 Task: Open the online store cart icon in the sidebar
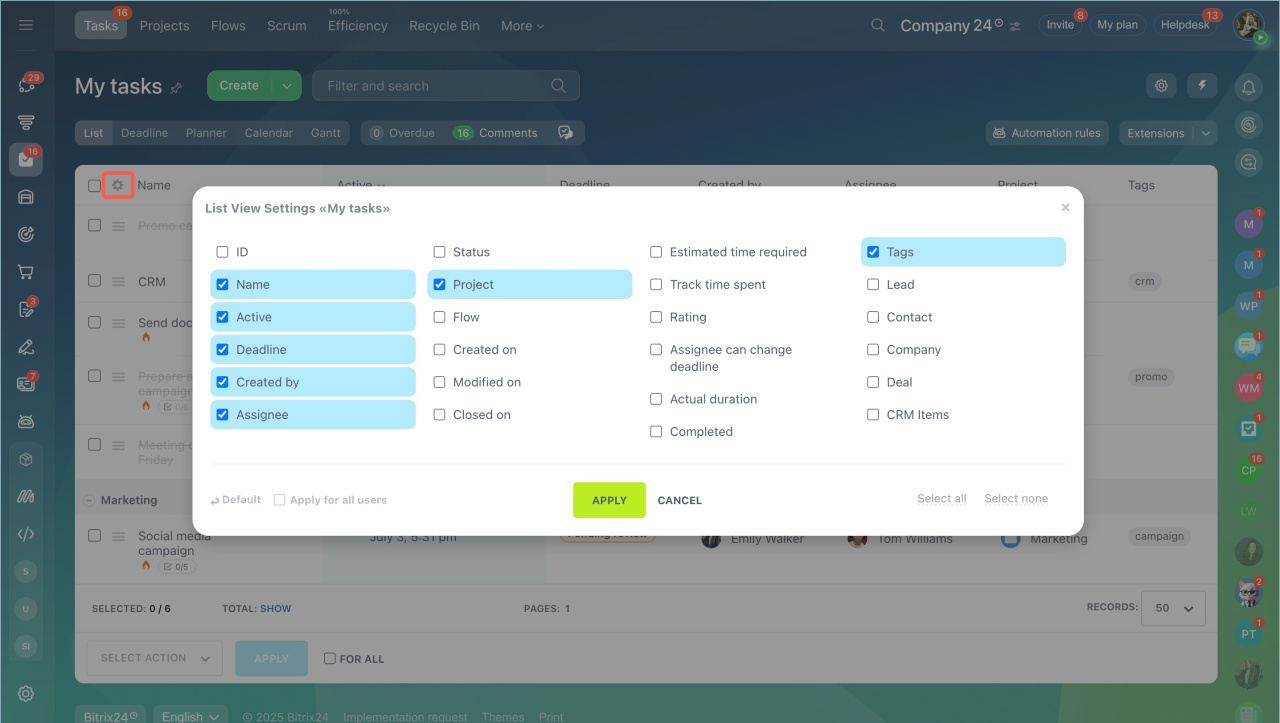[26, 272]
